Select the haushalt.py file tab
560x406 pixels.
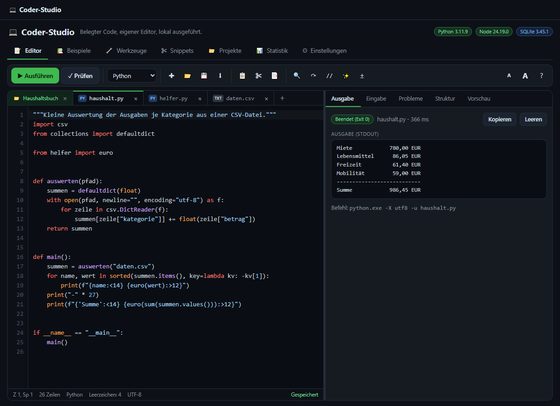(109, 98)
